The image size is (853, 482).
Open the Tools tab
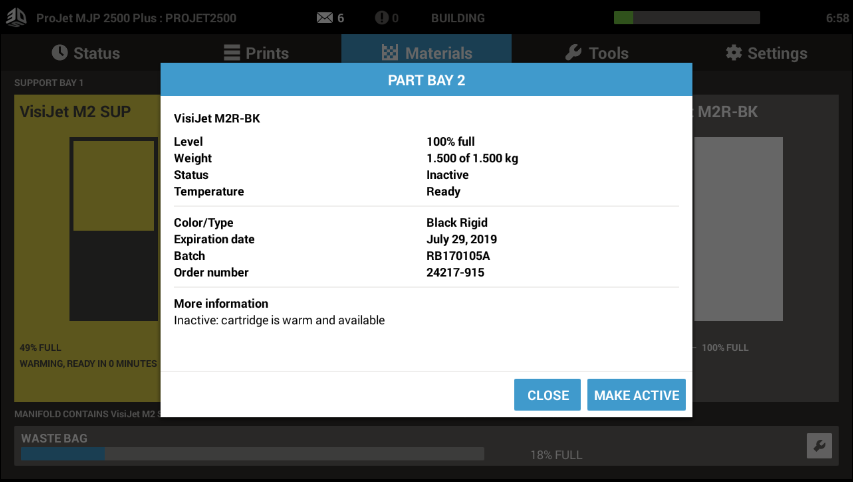(x=596, y=53)
